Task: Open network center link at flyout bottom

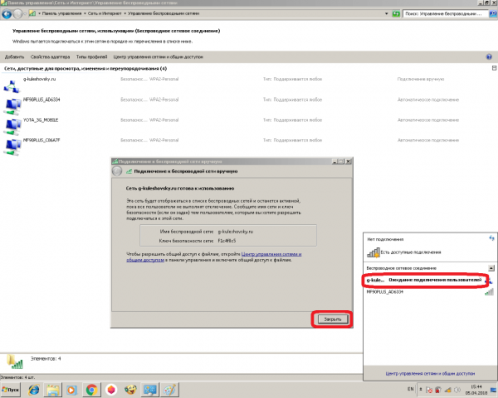Action: (430, 374)
